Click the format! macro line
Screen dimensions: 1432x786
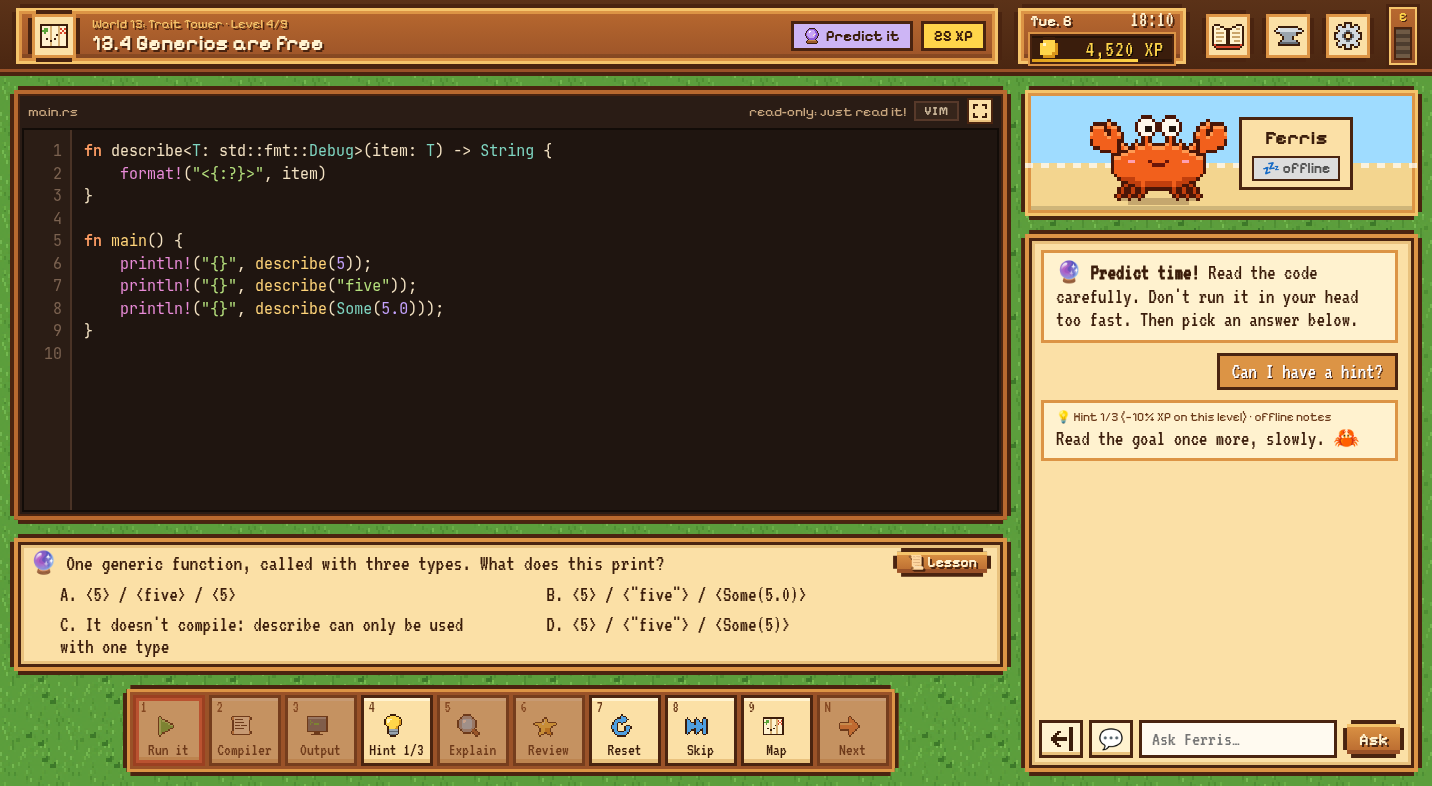point(223,173)
